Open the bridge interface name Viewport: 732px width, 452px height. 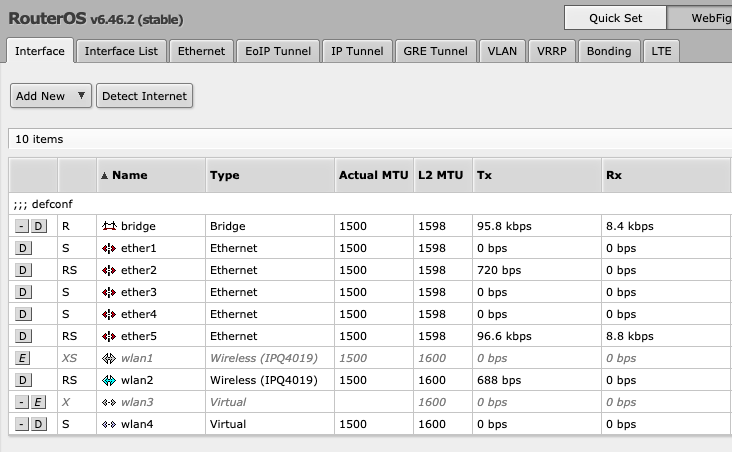click(x=138, y=226)
